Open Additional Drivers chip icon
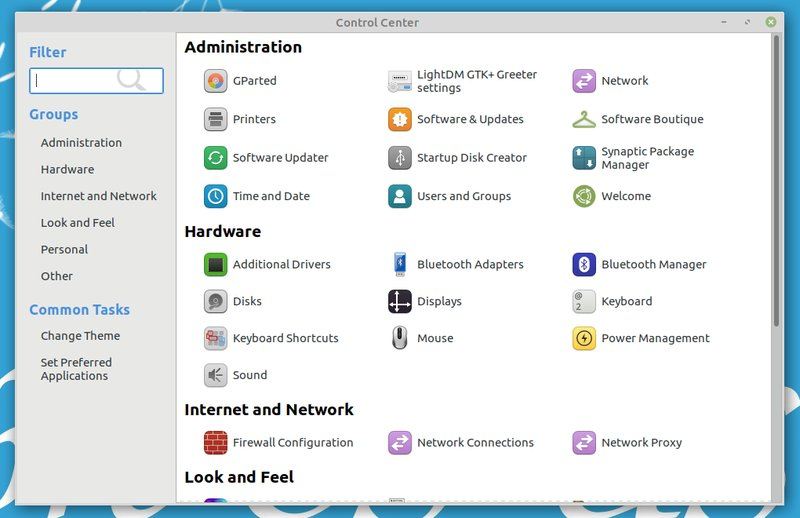This screenshot has height=518, width=800. point(215,264)
